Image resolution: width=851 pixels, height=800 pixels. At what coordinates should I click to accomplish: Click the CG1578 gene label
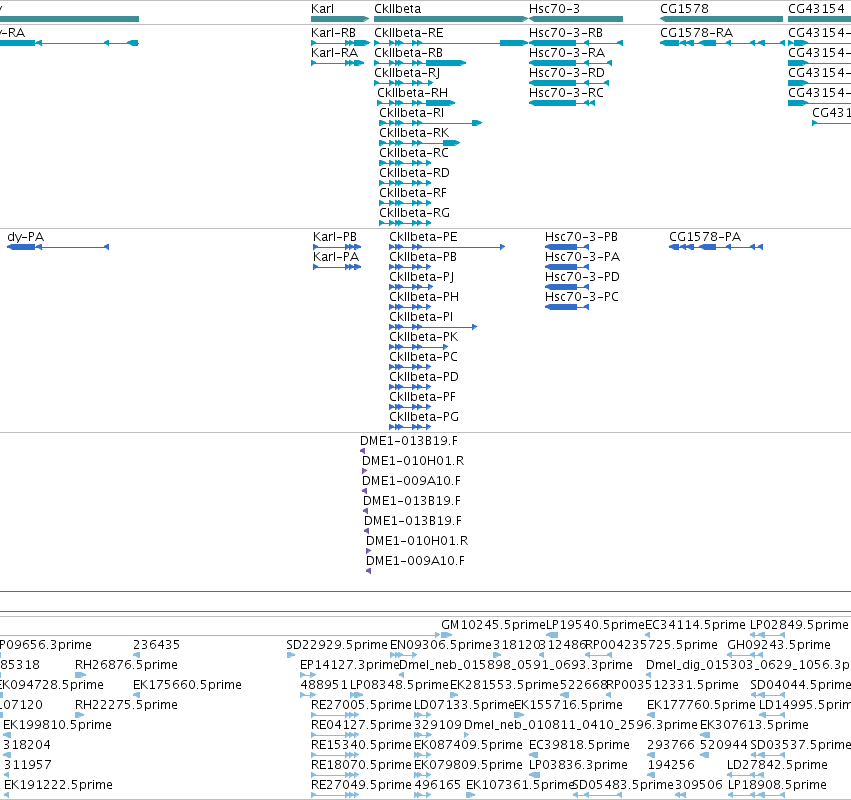684,9
